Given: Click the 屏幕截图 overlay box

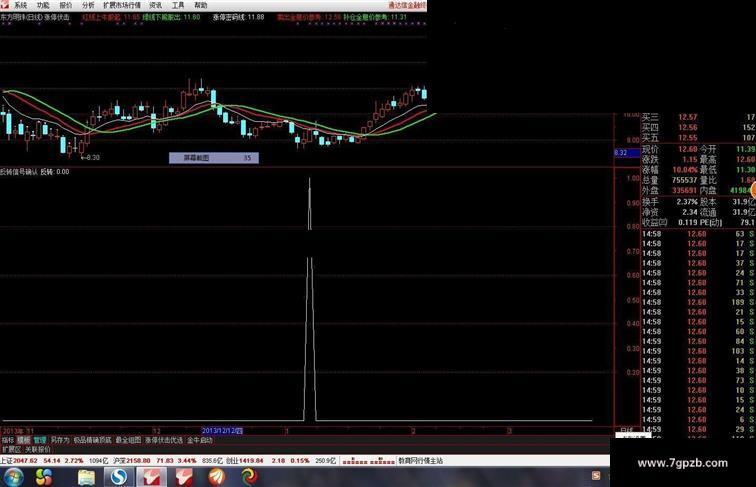Looking at the screenshot, I should pos(214,158).
